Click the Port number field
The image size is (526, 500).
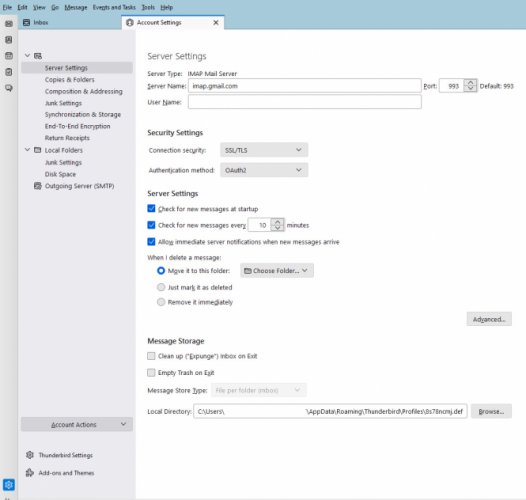pos(452,86)
